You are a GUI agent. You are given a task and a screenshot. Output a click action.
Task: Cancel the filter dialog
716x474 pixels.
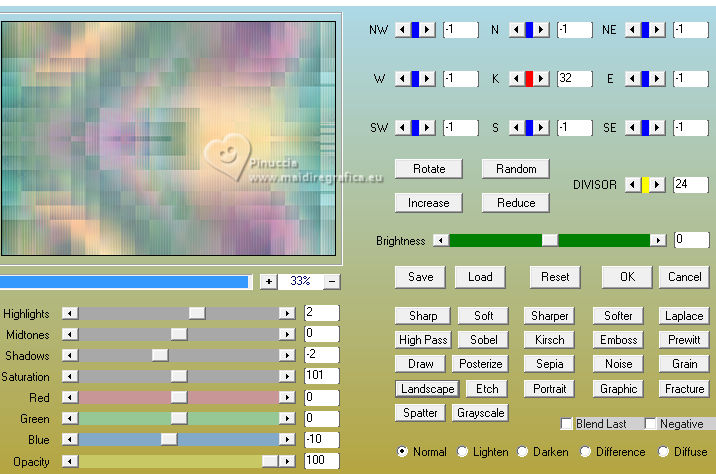click(x=684, y=277)
